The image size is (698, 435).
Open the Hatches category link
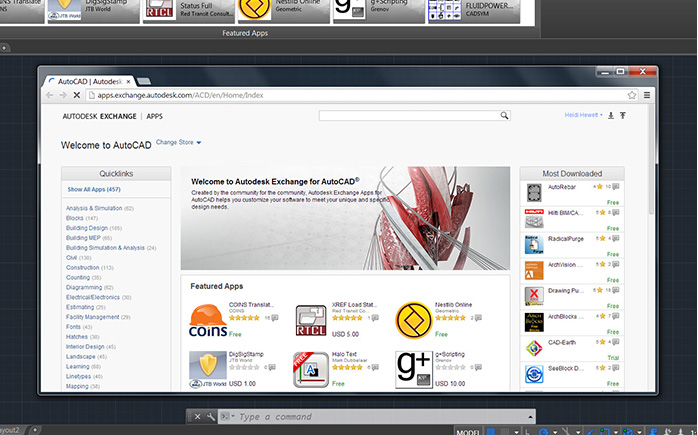point(77,337)
